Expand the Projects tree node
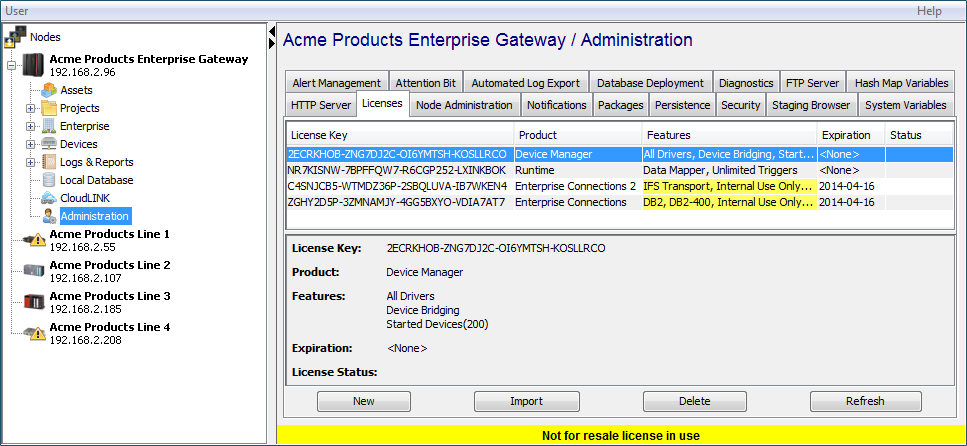967x446 pixels. click(x=30, y=109)
